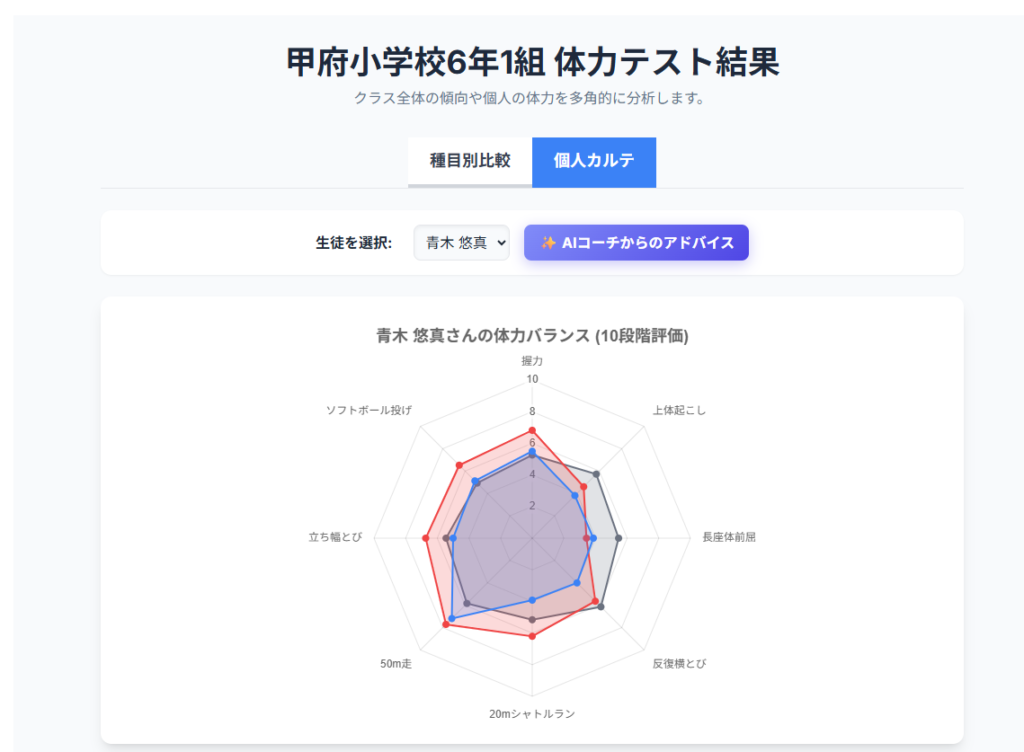
Task: Click the 握力 axis label on the radar chart
Action: (532, 360)
